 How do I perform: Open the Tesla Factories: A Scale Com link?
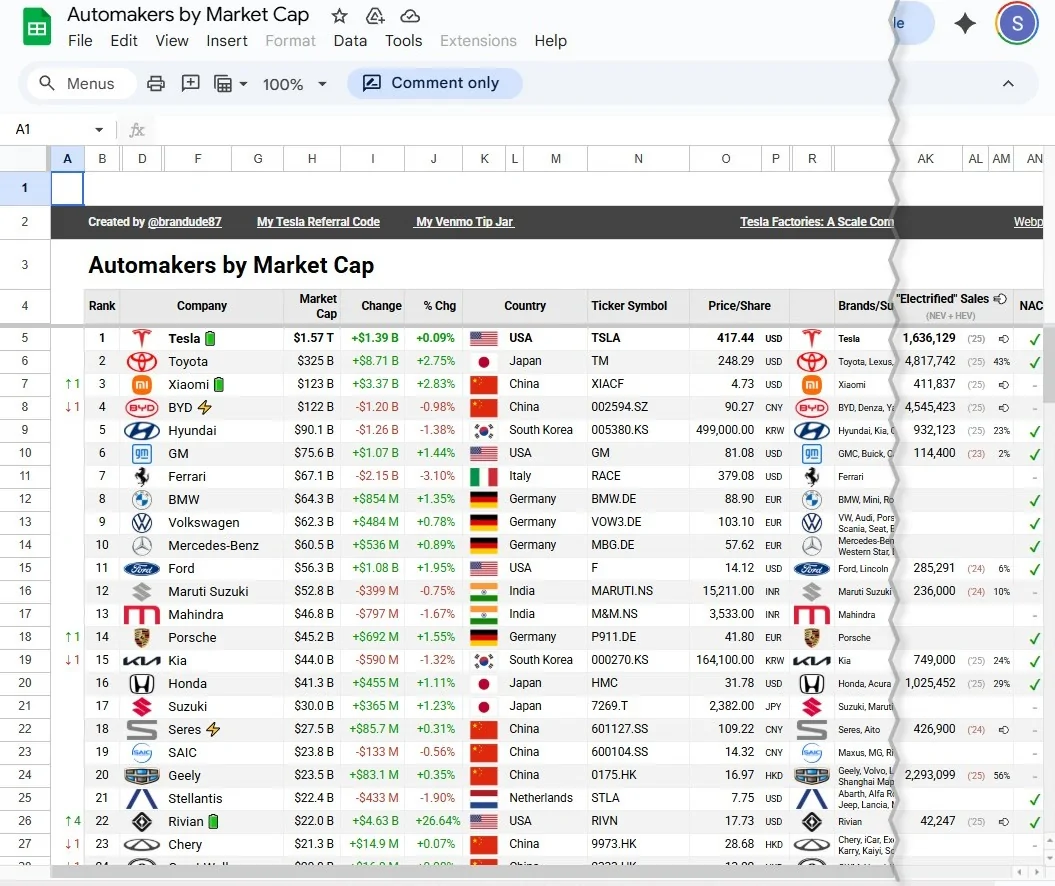click(817, 222)
